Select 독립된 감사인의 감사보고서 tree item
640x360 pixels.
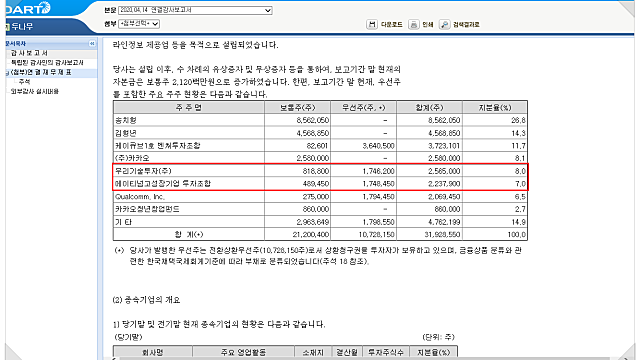[x=47, y=62]
